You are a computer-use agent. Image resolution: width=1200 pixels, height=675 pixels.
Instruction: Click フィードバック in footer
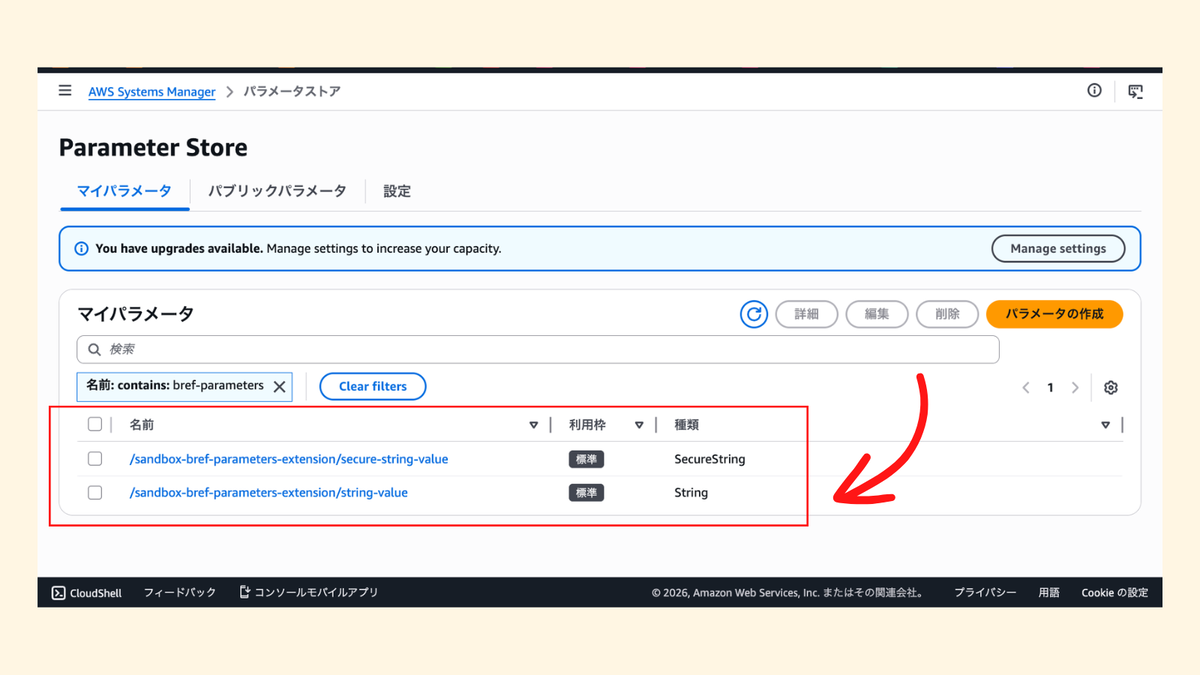click(180, 593)
